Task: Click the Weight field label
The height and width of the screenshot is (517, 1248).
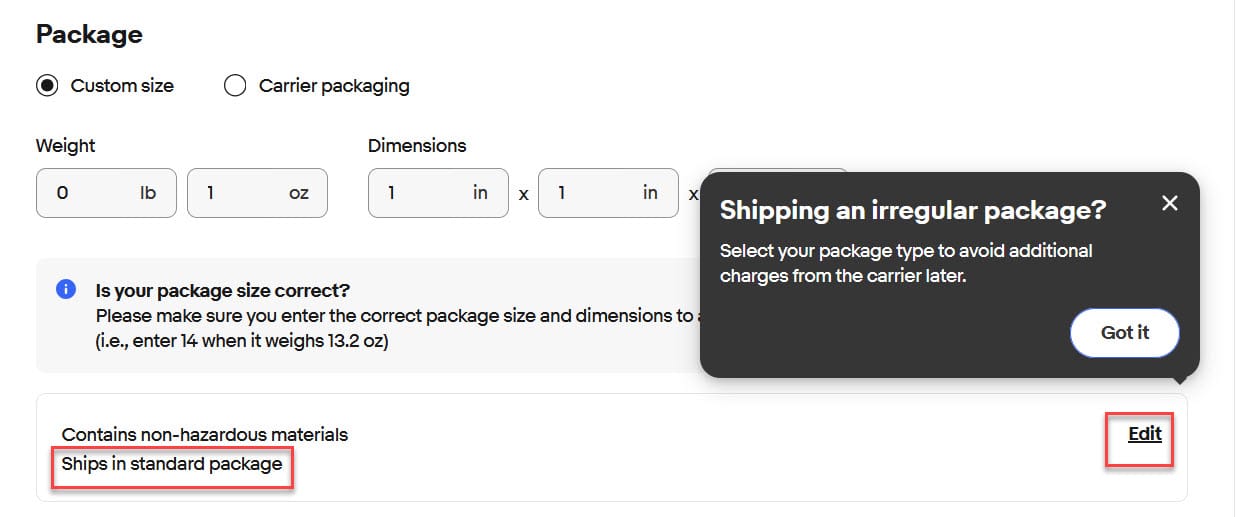Action: coord(66,146)
